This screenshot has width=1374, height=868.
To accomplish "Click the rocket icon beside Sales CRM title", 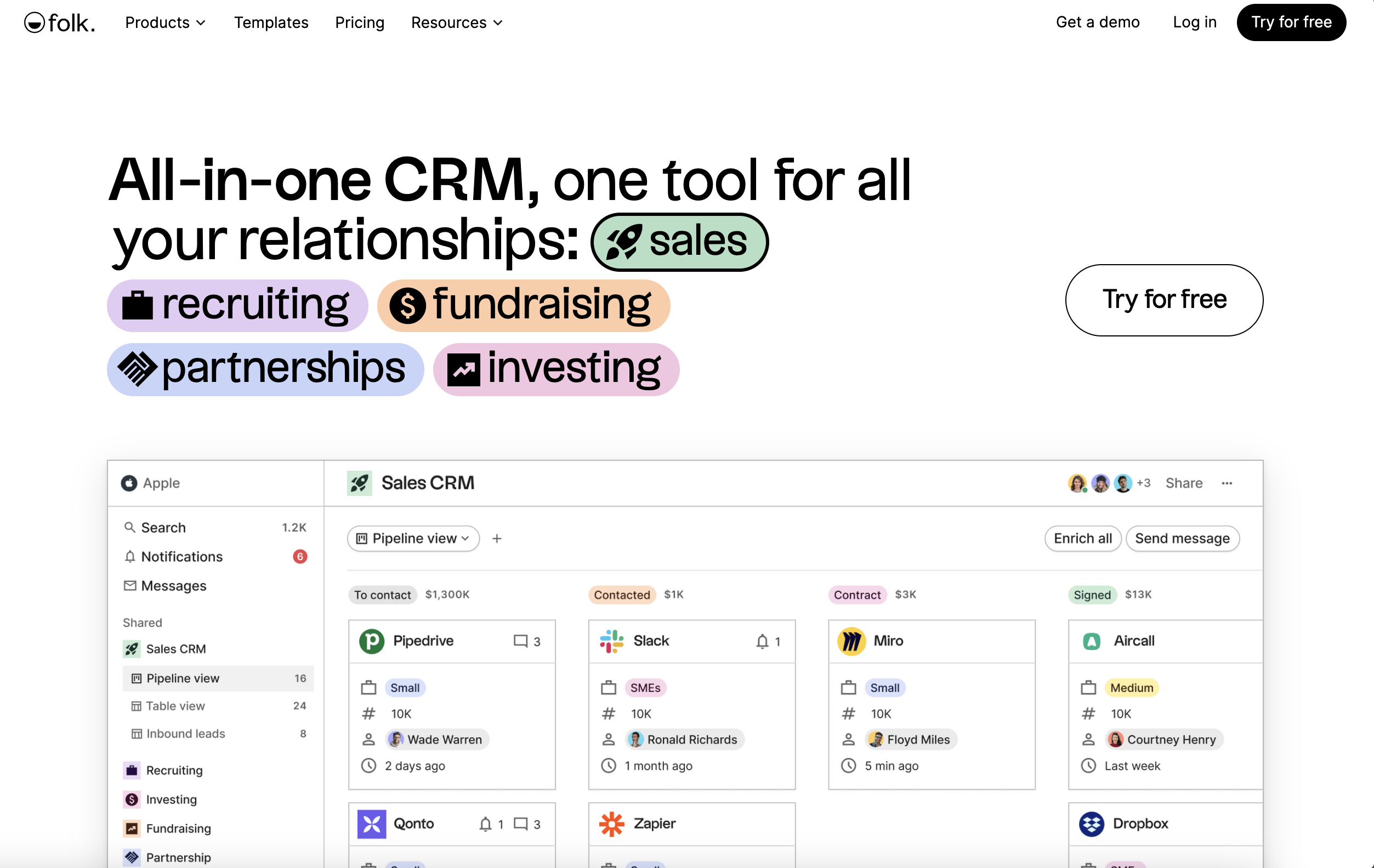I will (x=360, y=483).
